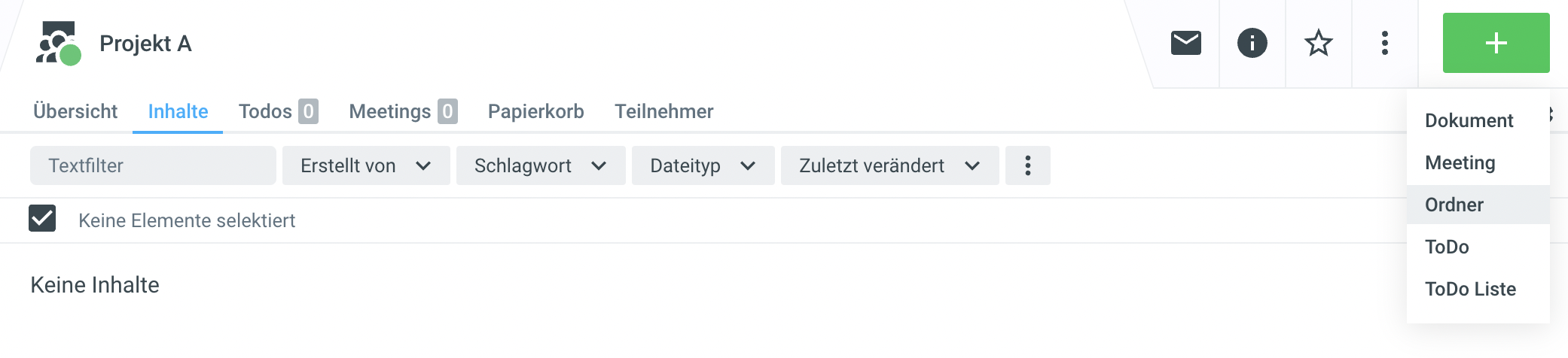Click the Projekt A workspace logo
Screen dimensions: 1568x358
(58, 44)
